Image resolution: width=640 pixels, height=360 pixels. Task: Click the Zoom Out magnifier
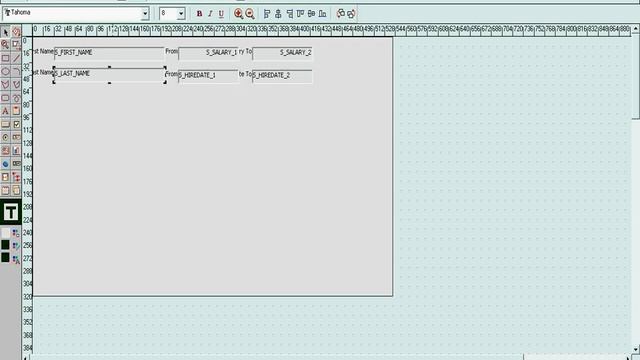(250, 14)
